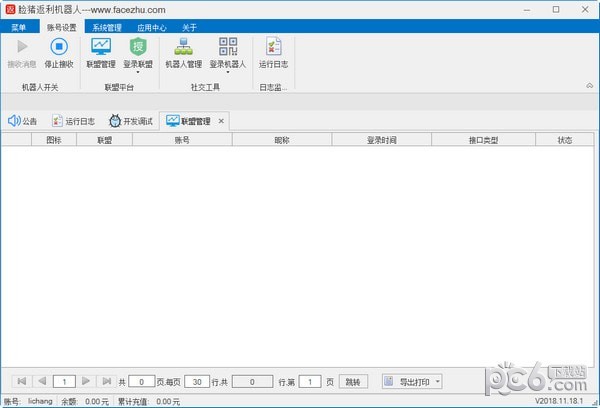The image size is (600, 408).
Task: Open the 运行日志 ribbon icon
Action: pyautogui.click(x=273, y=47)
